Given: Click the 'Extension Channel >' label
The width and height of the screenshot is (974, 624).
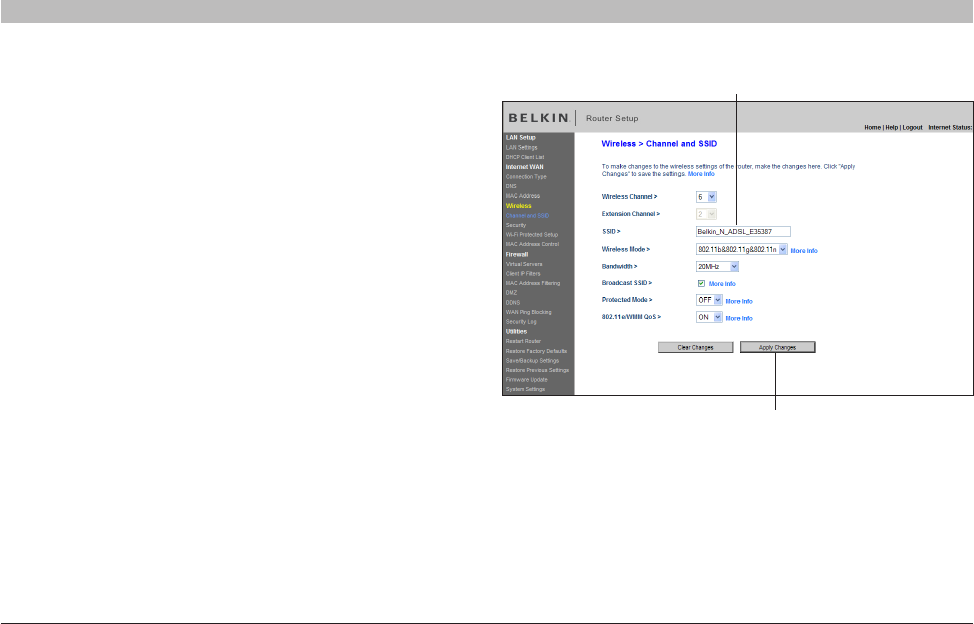Looking at the screenshot, I should point(630,214).
